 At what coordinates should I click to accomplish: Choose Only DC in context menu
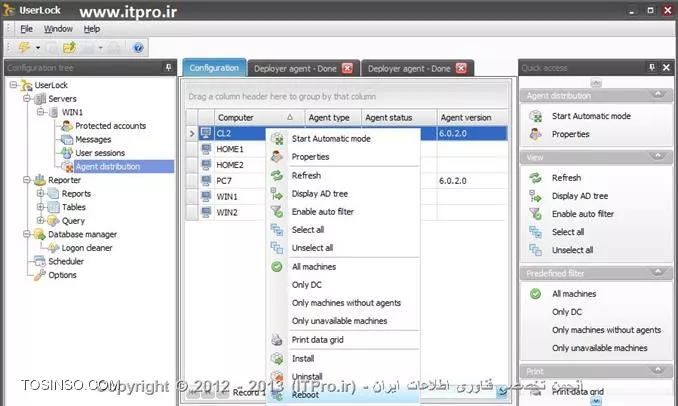coord(343,285)
